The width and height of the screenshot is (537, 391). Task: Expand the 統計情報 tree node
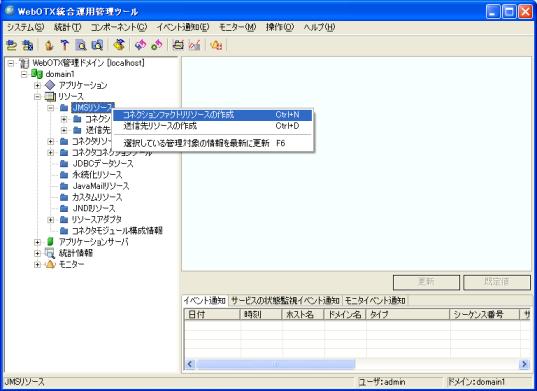point(37,253)
